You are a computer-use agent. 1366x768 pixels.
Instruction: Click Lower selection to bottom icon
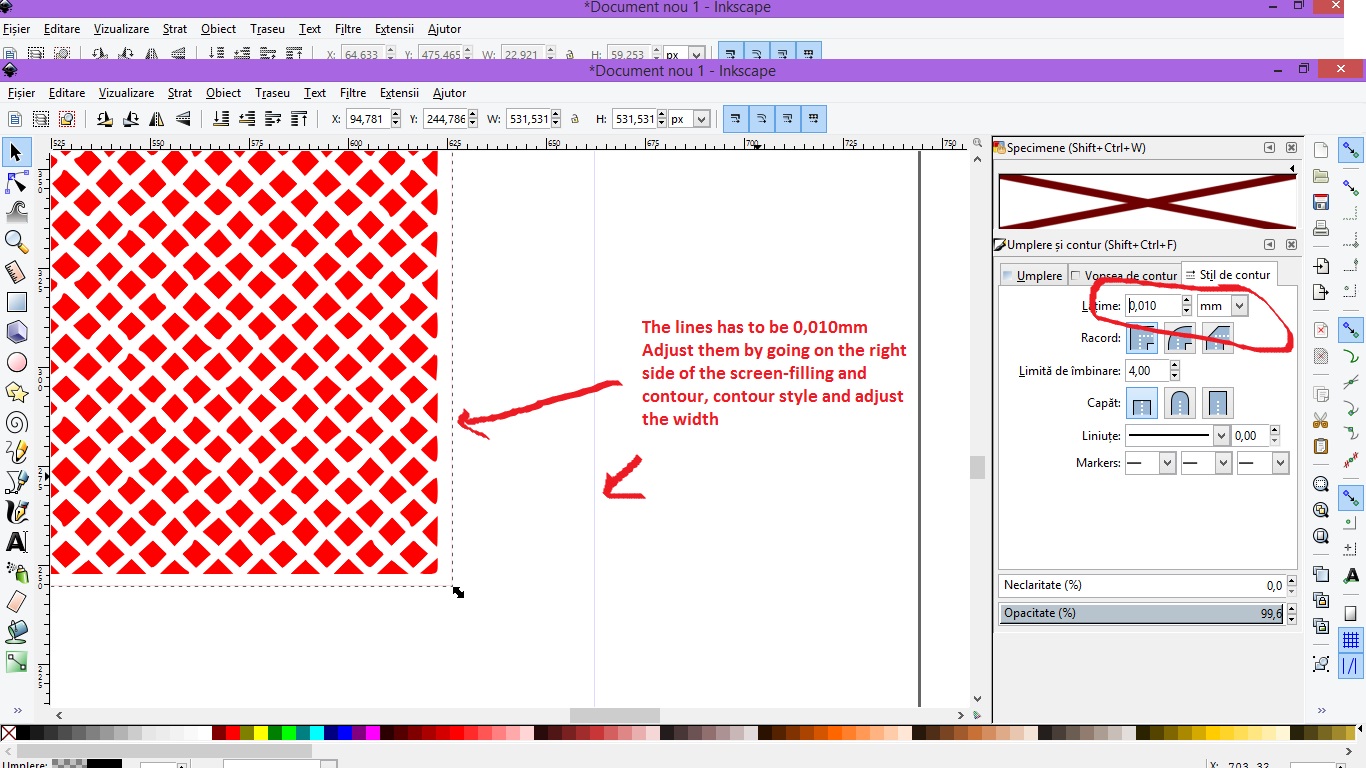pyautogui.click(x=220, y=119)
